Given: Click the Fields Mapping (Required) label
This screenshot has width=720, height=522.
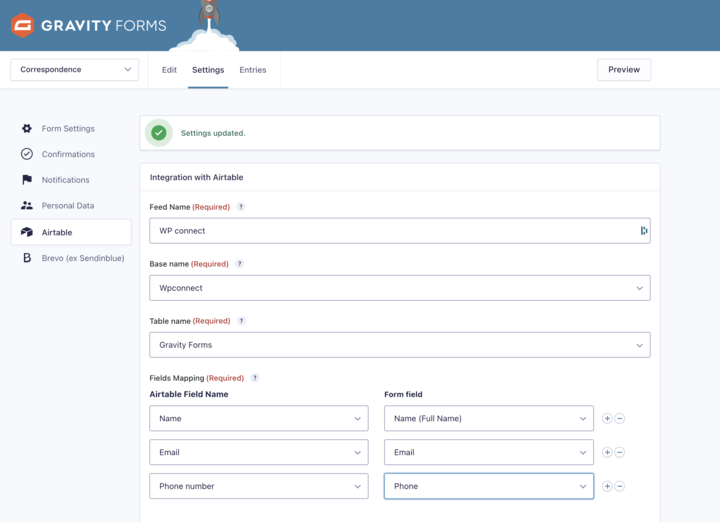Looking at the screenshot, I should click(197, 378).
